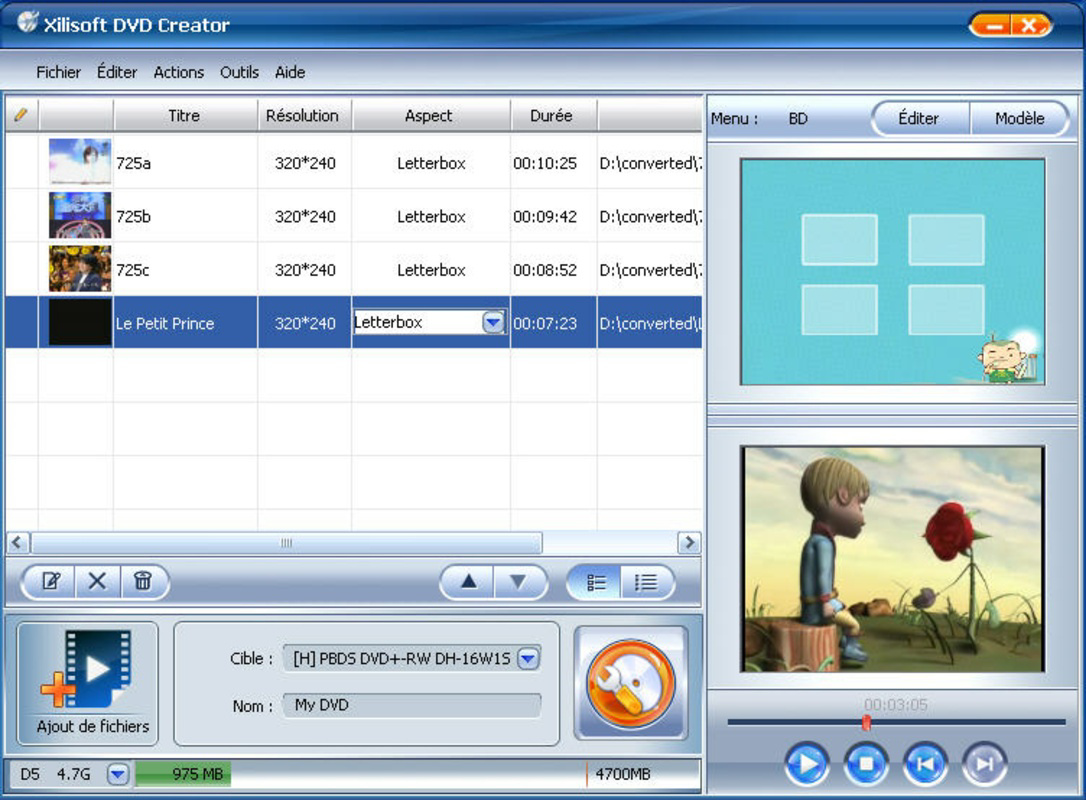This screenshot has height=800, width=1086.
Task: Click 320*240 resolution in 725b row
Action: tap(305, 217)
